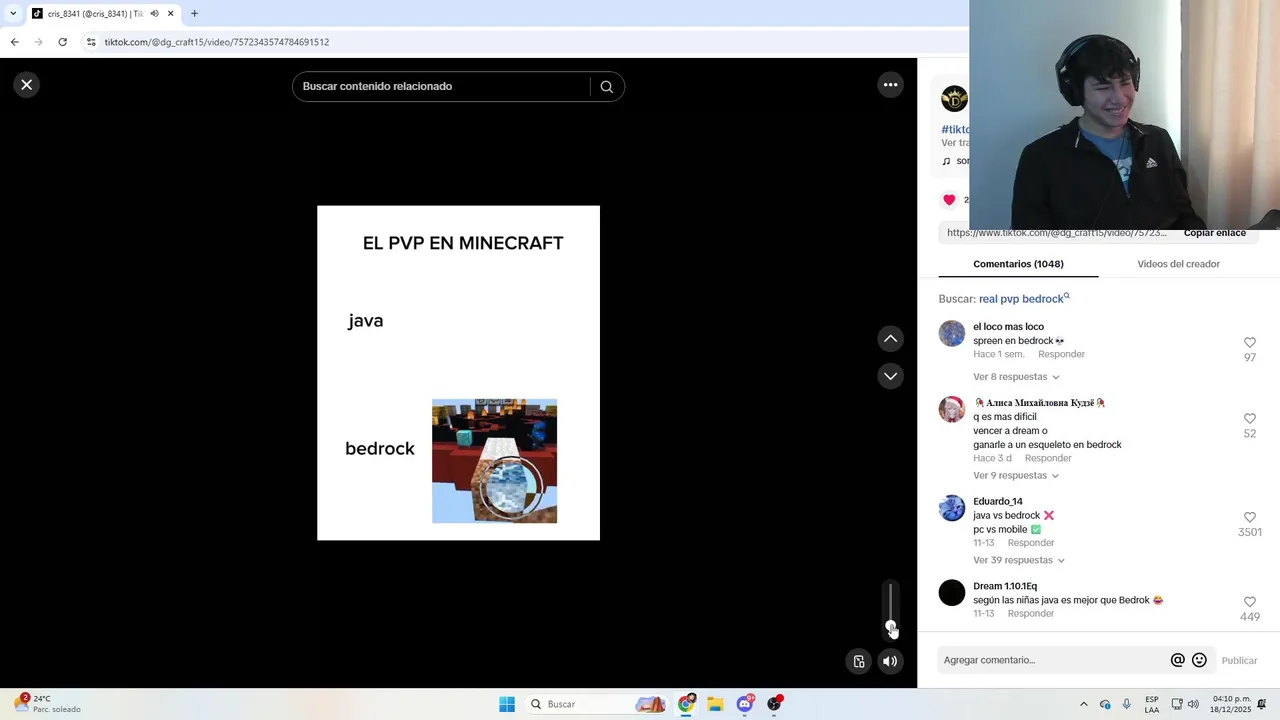Reply to Eduardo_14's comment
This screenshot has width=1280, height=720.
tap(1031, 543)
